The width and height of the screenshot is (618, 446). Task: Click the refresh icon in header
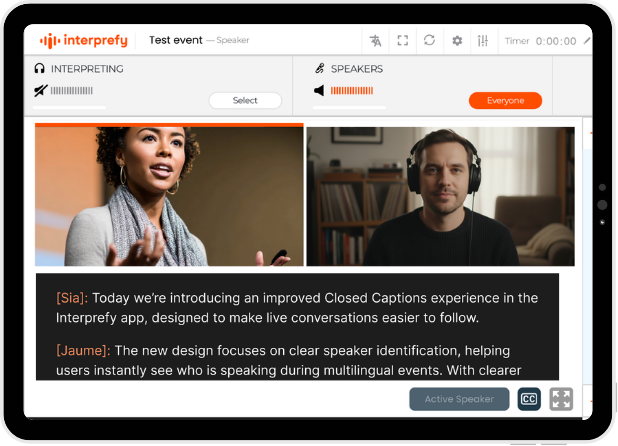[x=429, y=40]
